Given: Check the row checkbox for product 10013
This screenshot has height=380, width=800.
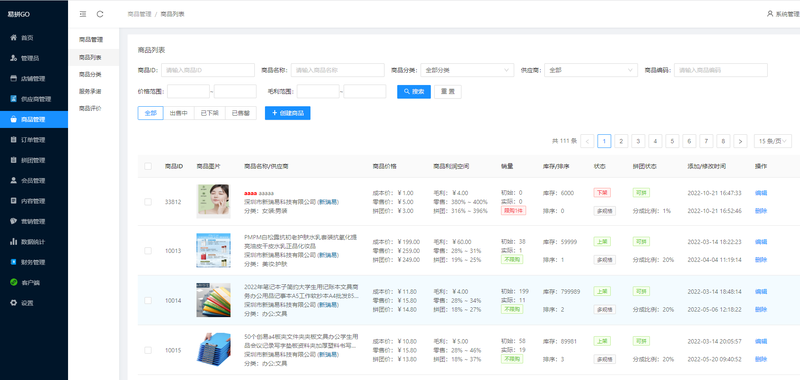Looking at the screenshot, I should tap(148, 251).
